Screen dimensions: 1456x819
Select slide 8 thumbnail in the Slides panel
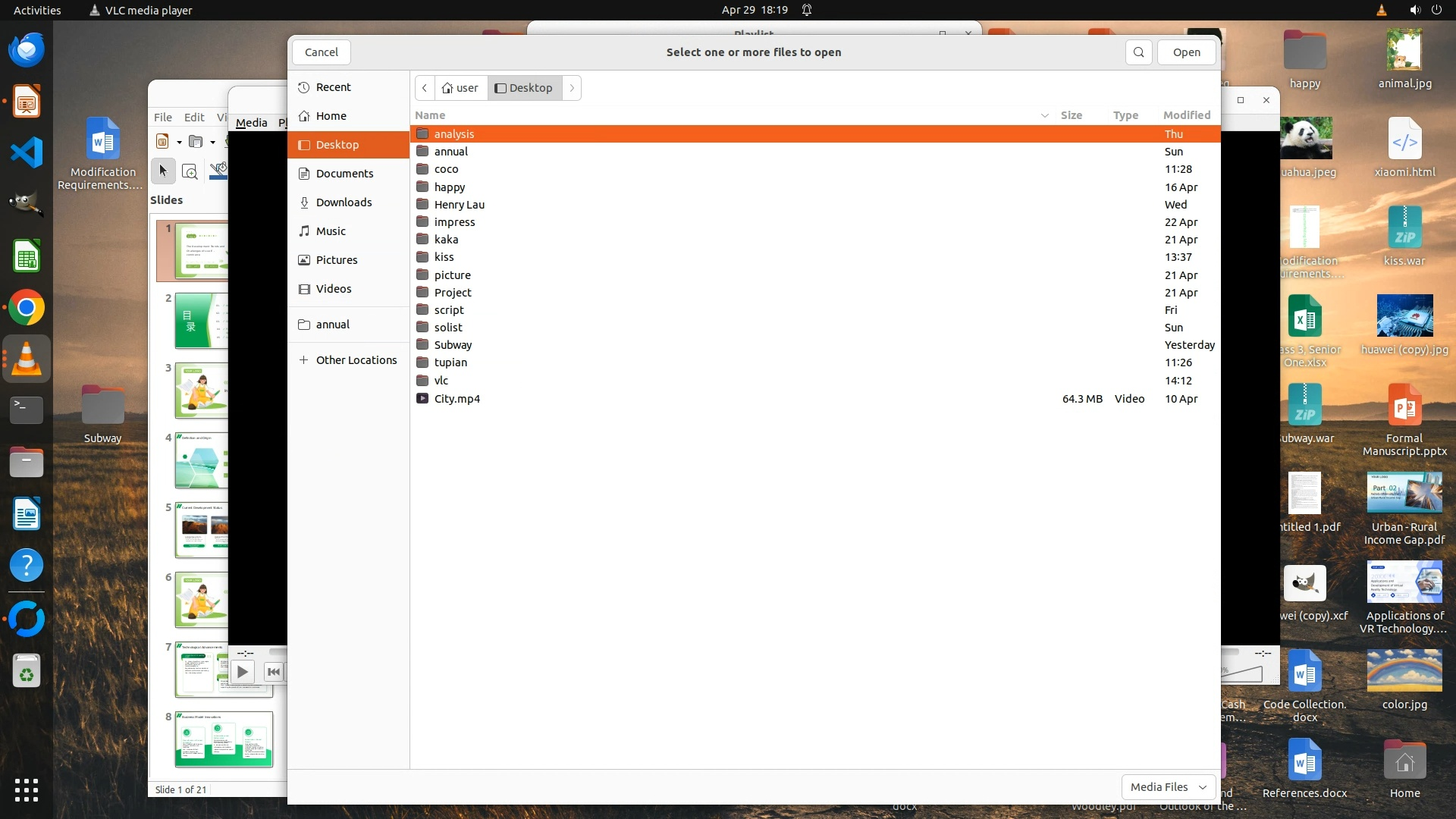pos(224,739)
